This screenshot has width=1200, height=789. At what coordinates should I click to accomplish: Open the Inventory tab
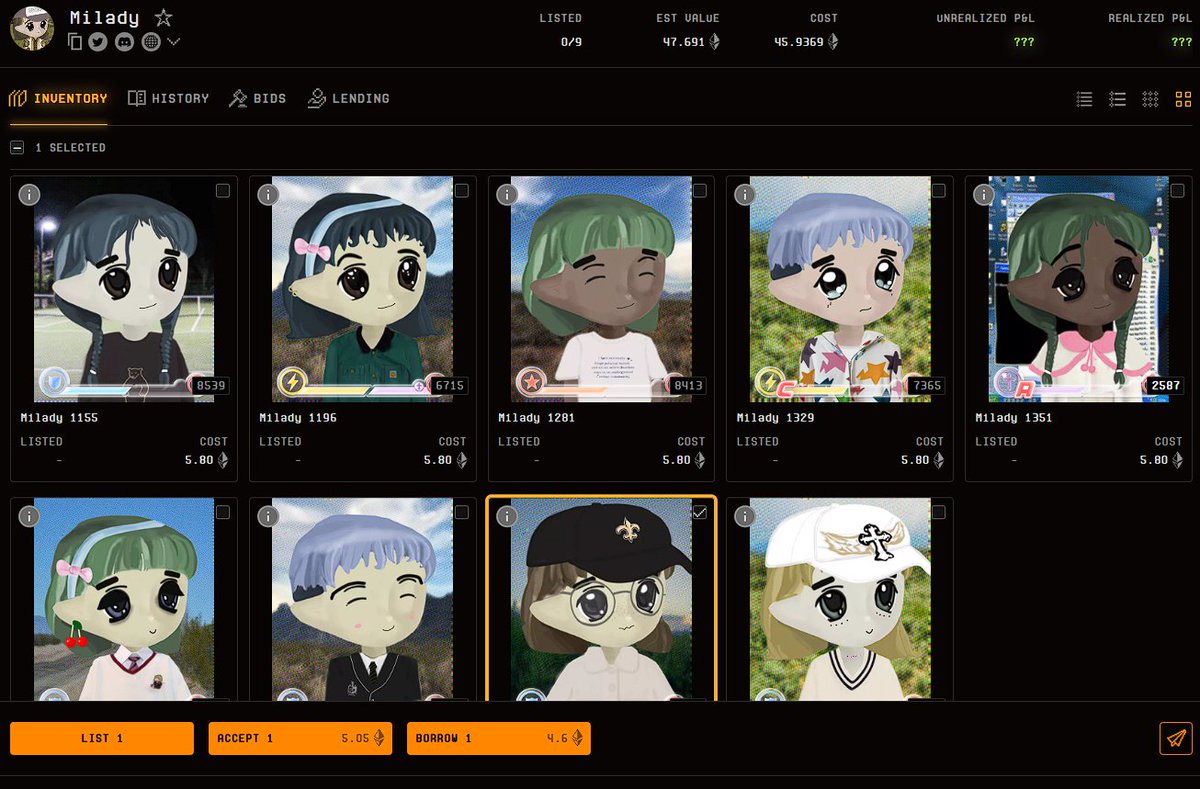coord(58,99)
